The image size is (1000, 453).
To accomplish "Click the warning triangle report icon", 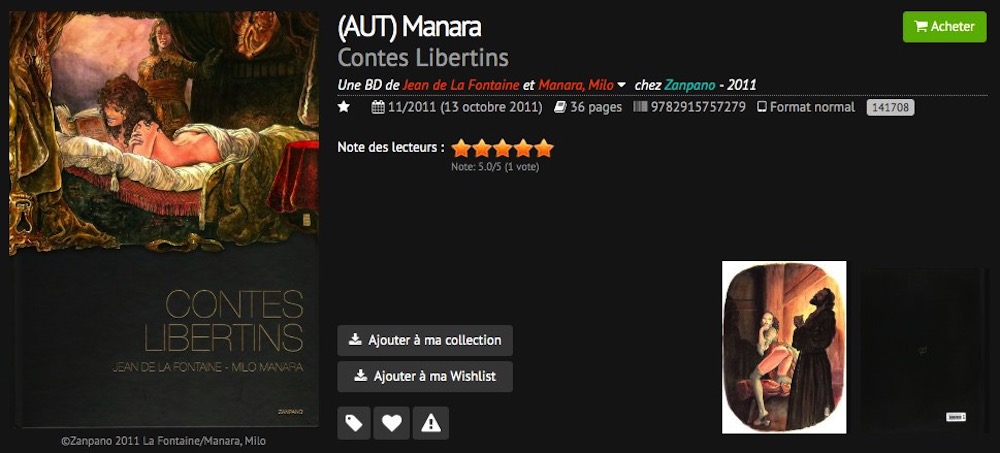I will (x=431, y=423).
